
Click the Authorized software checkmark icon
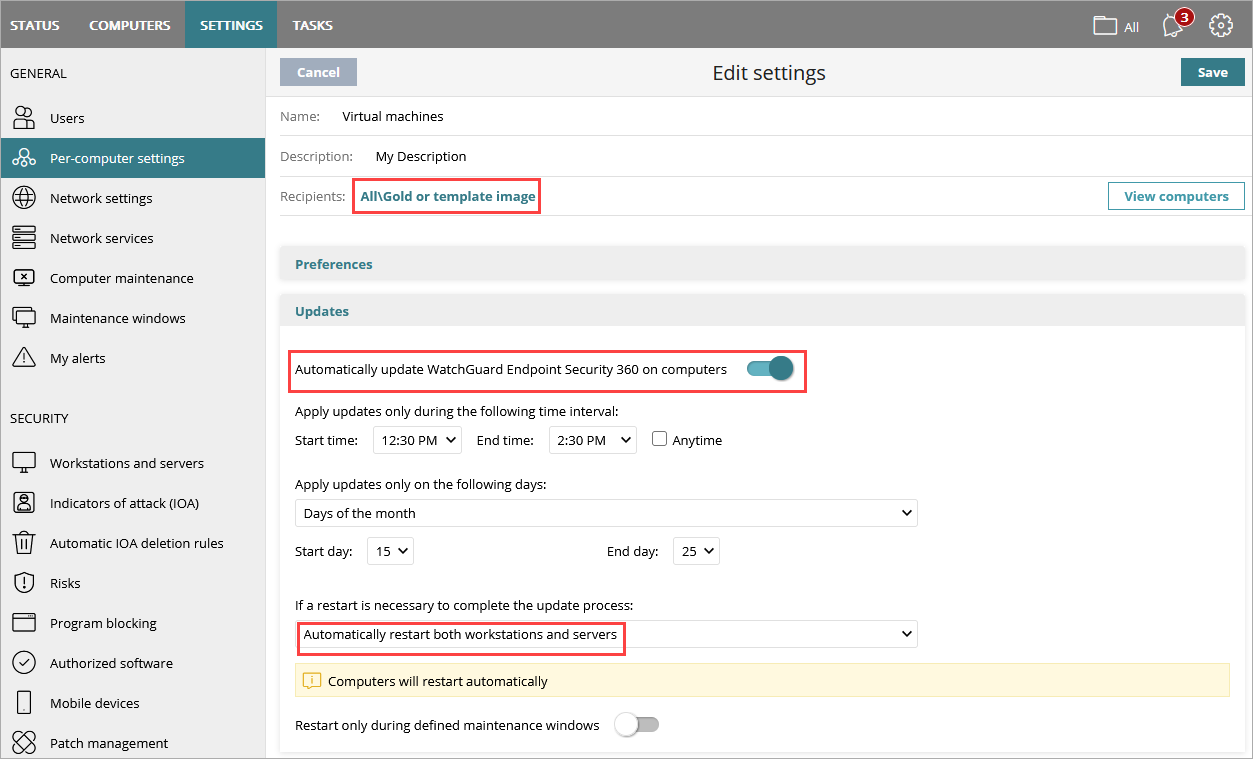click(x=24, y=663)
